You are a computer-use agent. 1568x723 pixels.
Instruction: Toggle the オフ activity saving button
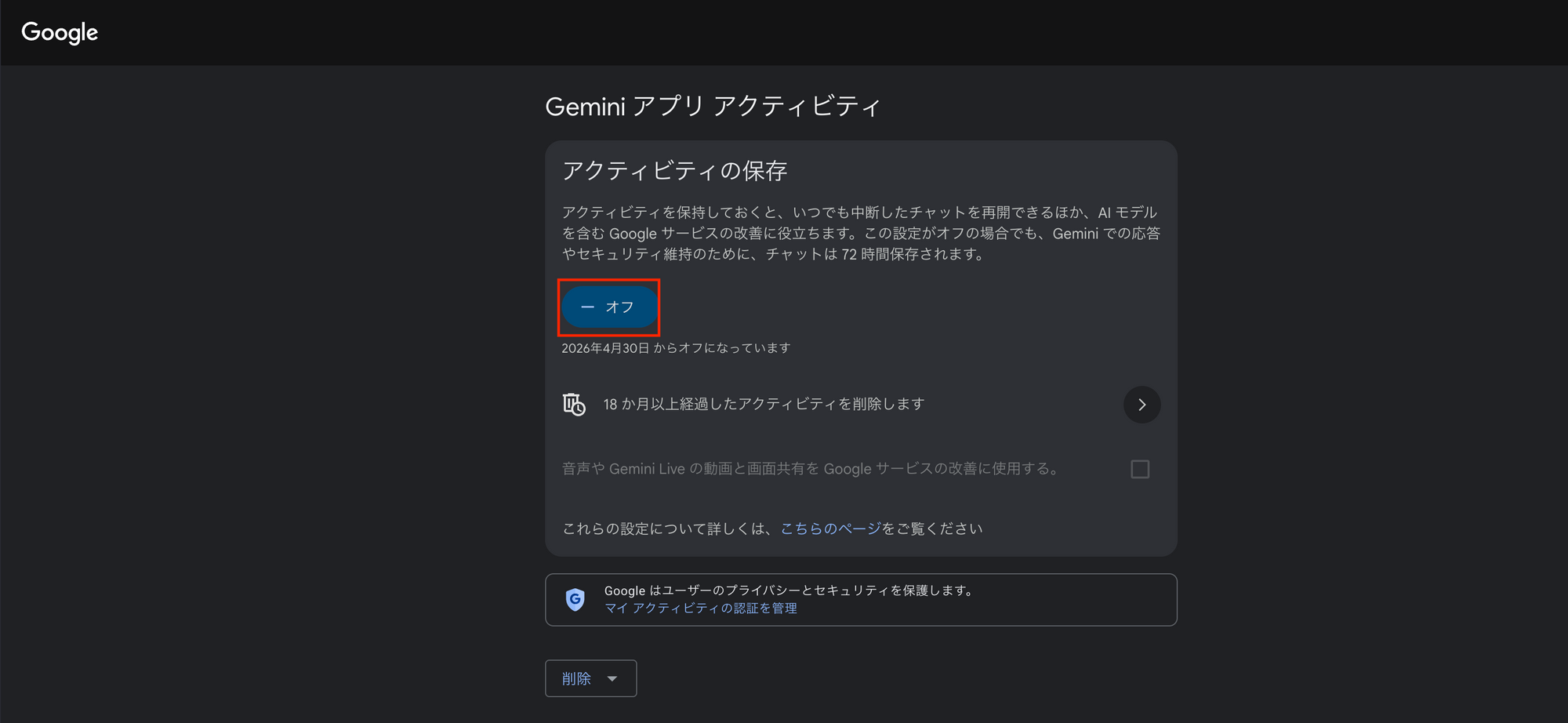pyautogui.click(x=609, y=307)
